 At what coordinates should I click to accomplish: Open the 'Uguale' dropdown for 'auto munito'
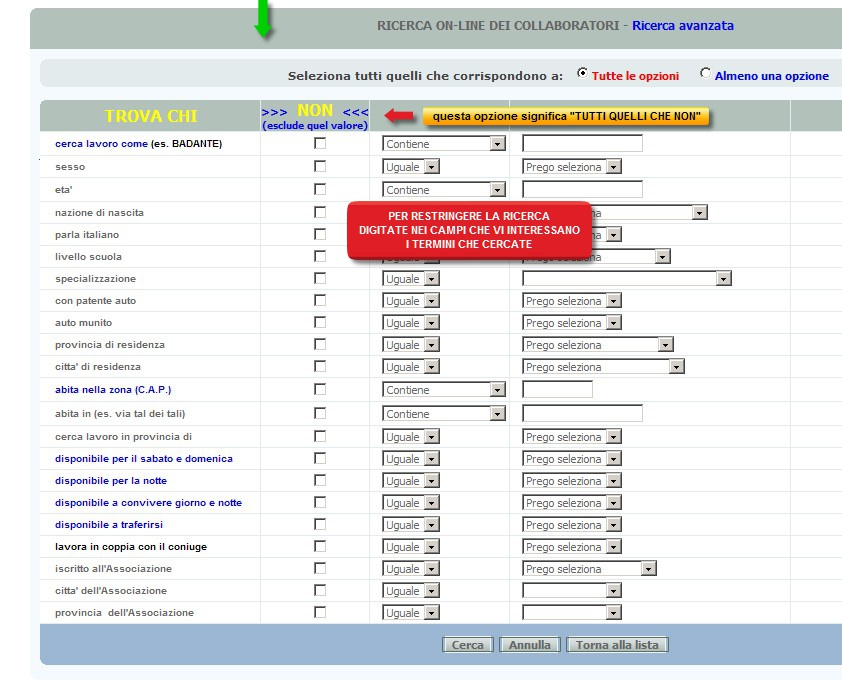[411, 323]
